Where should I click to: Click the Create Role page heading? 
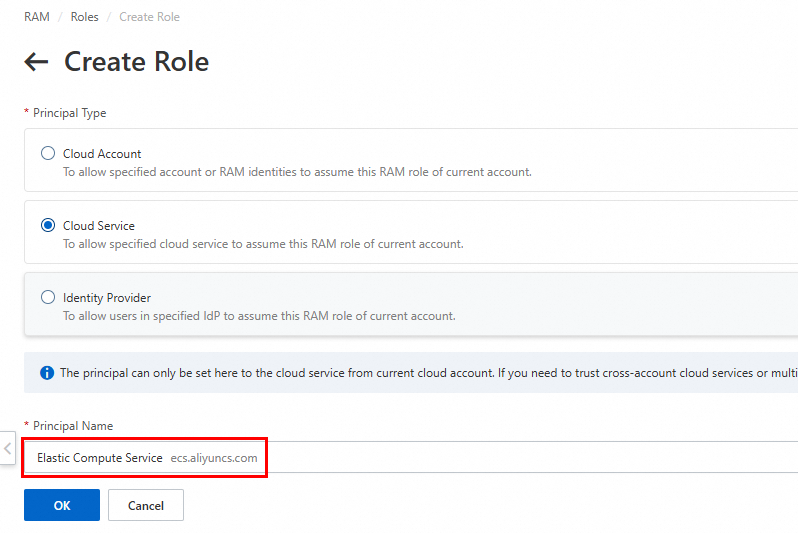pos(136,62)
